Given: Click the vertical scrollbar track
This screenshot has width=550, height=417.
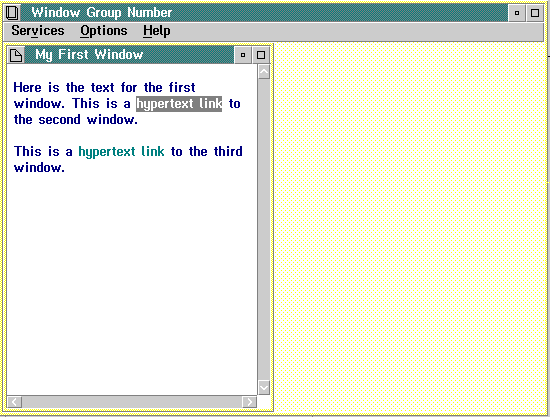Looking at the screenshot, I should [264, 230].
